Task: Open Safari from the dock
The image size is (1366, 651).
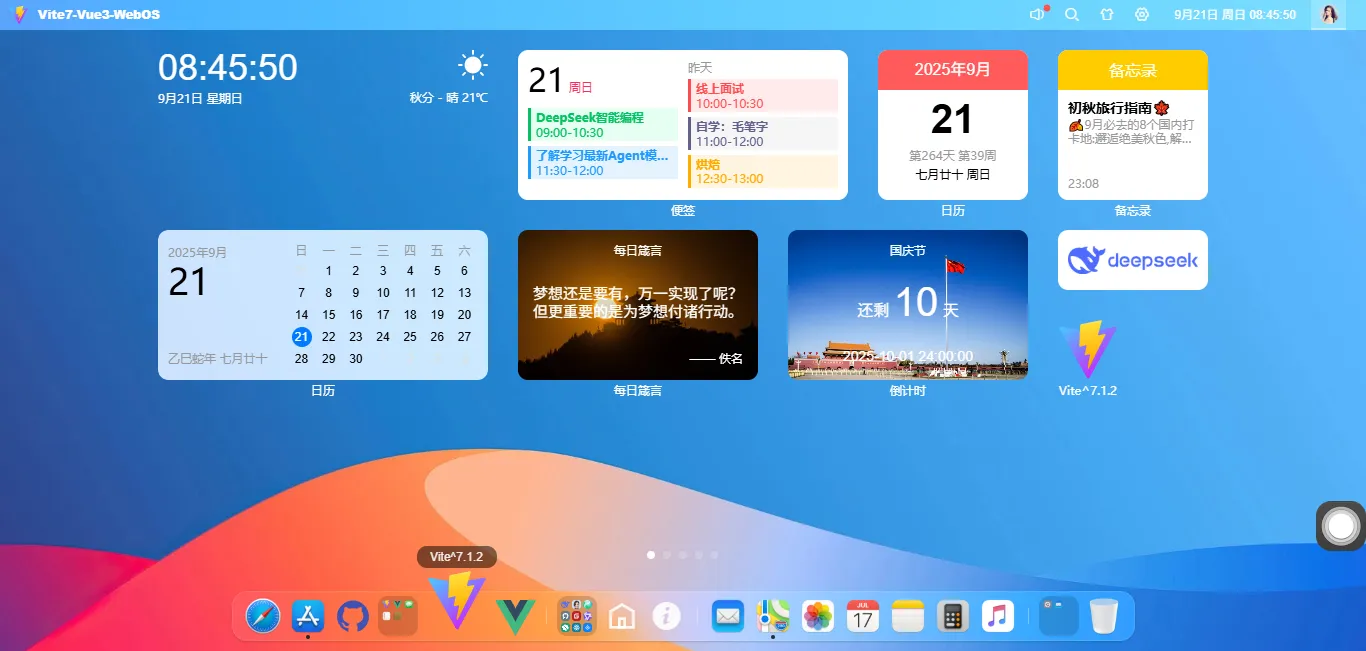Action: tap(261, 616)
